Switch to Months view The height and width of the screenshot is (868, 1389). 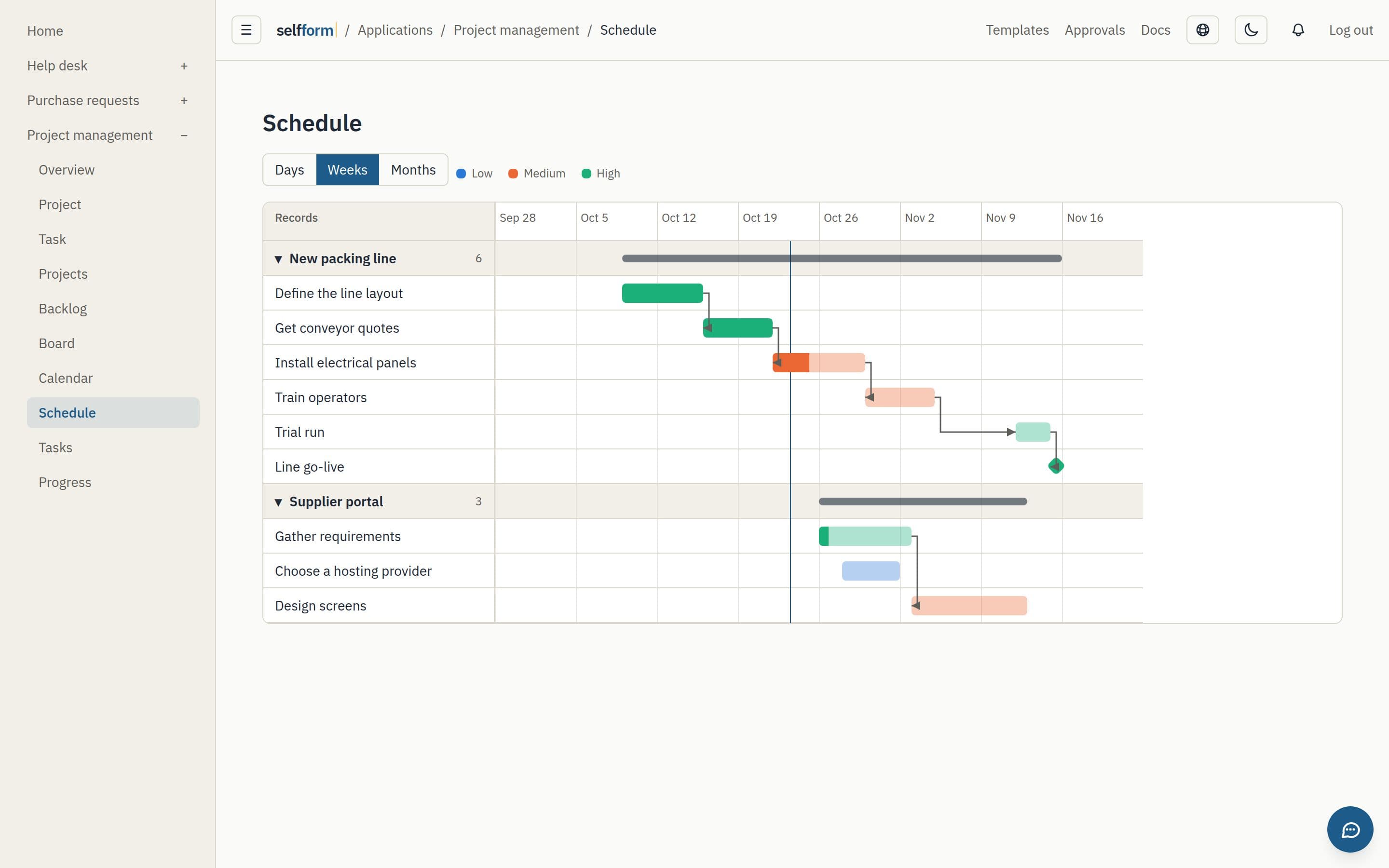pyautogui.click(x=413, y=170)
